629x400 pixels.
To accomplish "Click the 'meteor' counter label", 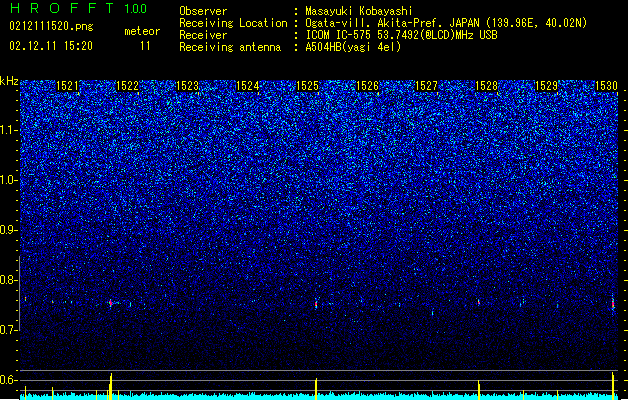I will click(x=142, y=31).
